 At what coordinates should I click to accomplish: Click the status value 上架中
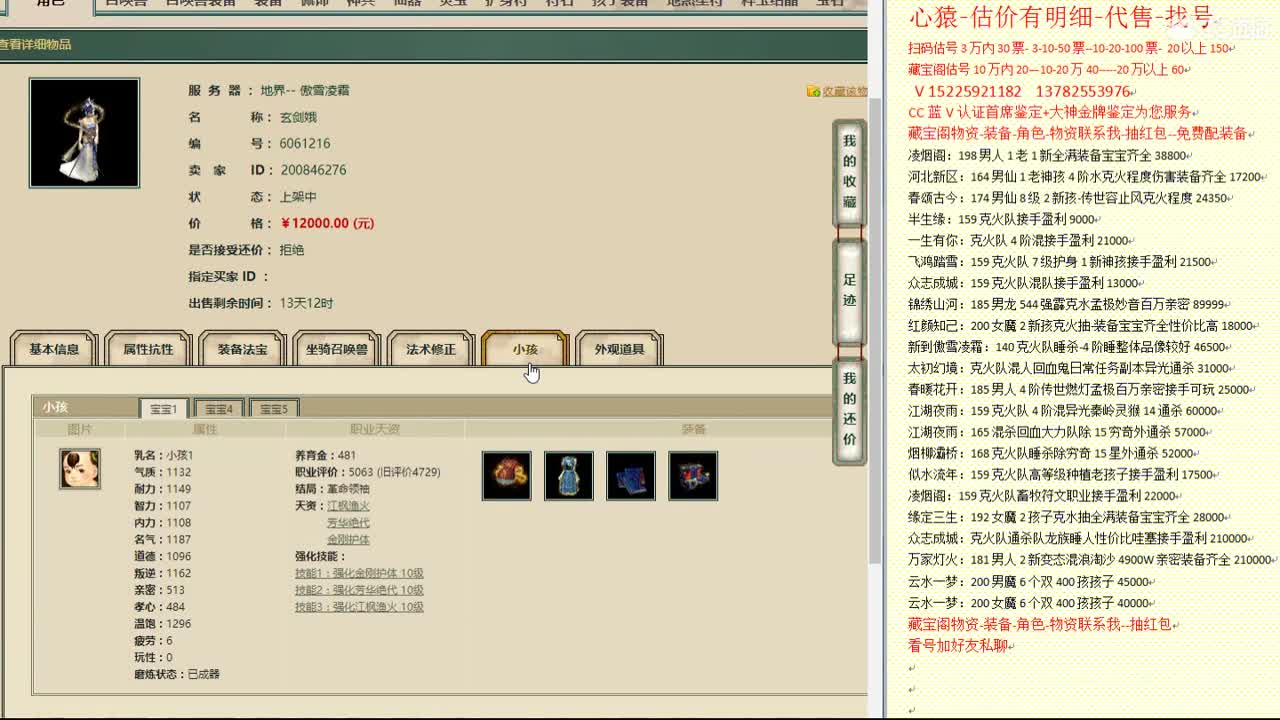point(298,197)
